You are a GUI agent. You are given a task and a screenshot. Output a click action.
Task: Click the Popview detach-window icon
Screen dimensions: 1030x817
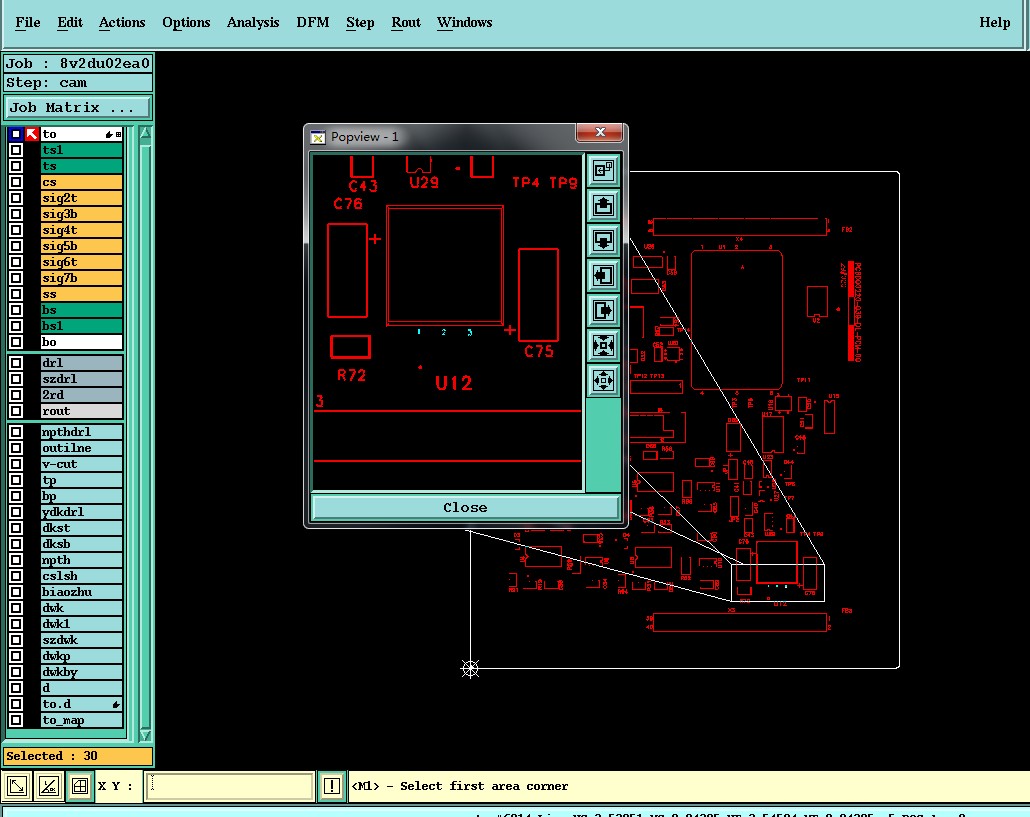click(603, 171)
